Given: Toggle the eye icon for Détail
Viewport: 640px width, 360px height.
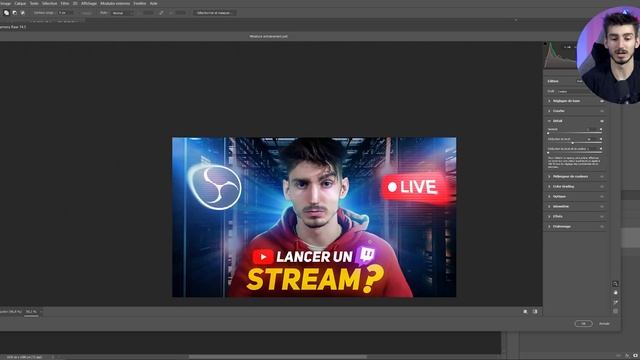Looking at the screenshot, I should tap(602, 121).
